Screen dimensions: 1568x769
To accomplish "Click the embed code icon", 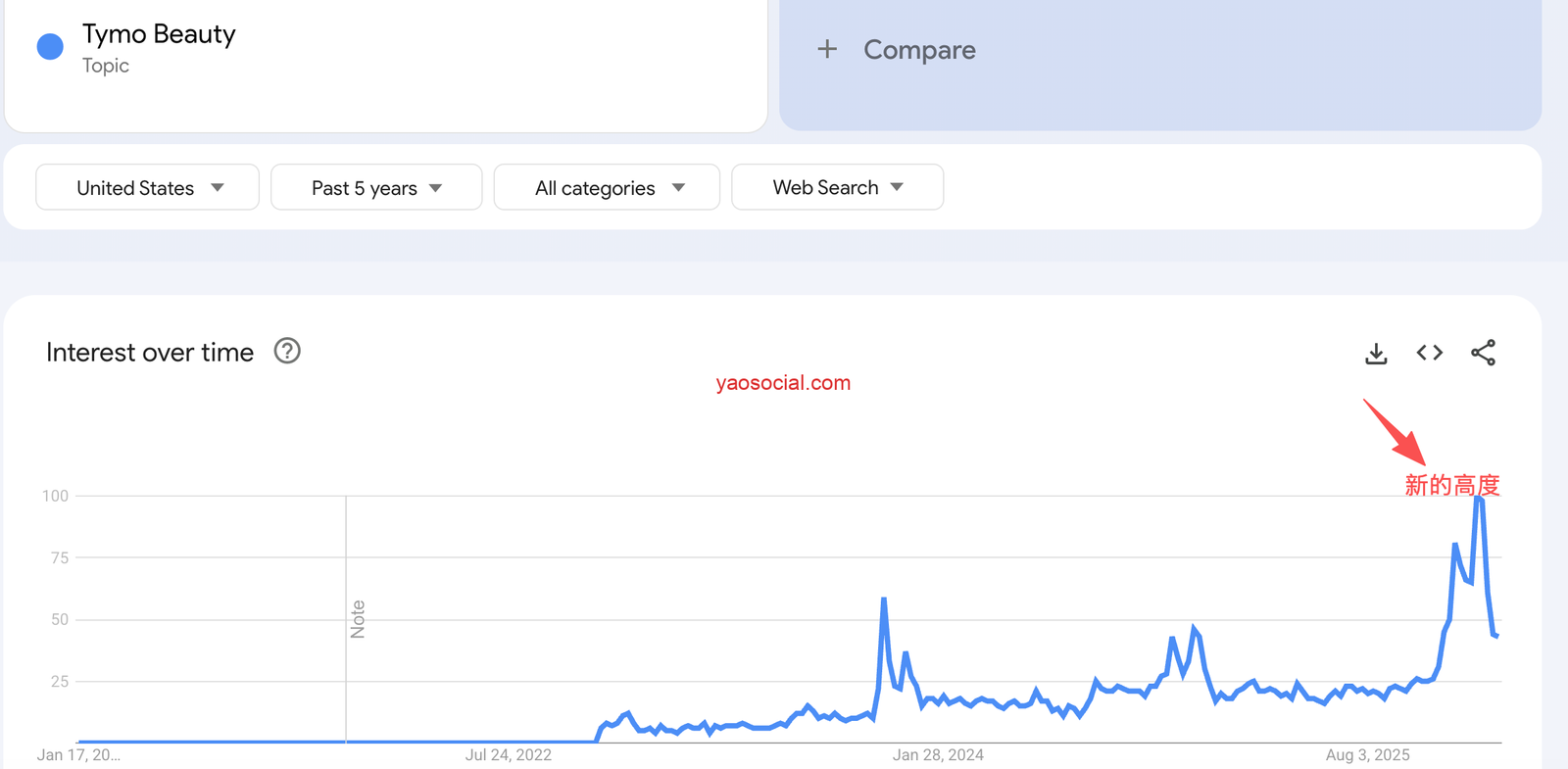I will click(x=1430, y=353).
